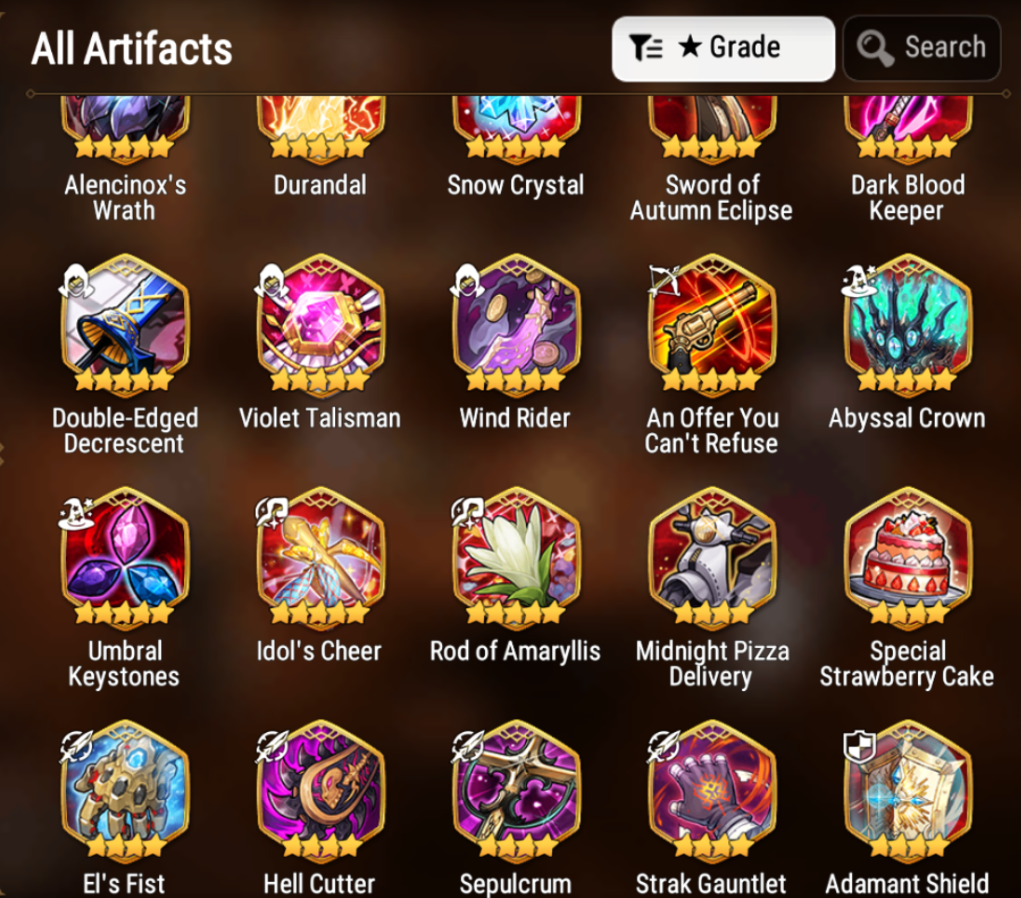Viewport: 1021px width, 898px height.
Task: Open the Grade sort filter dropdown
Action: pyautogui.click(x=723, y=49)
